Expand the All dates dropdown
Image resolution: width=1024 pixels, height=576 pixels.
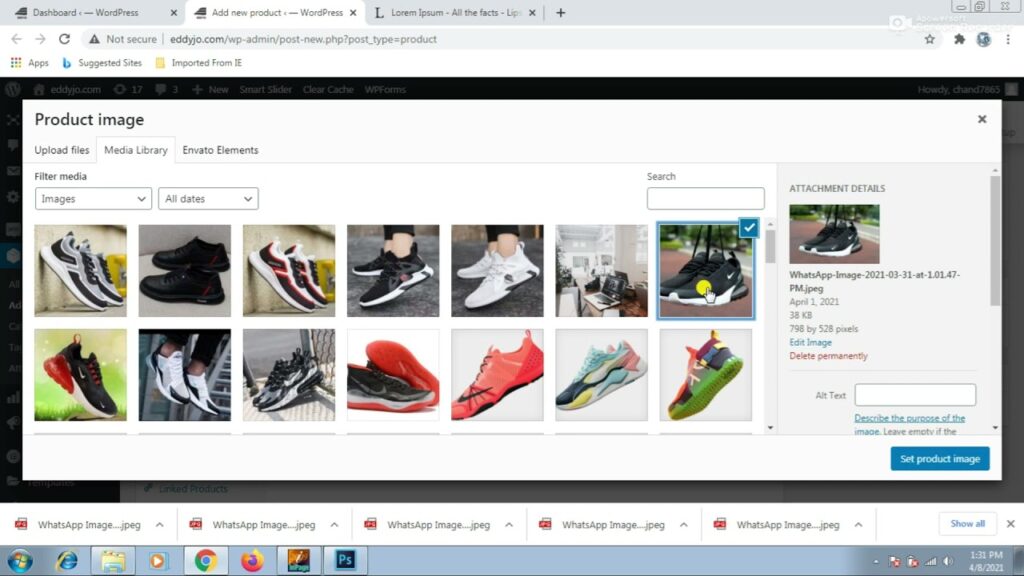click(208, 199)
